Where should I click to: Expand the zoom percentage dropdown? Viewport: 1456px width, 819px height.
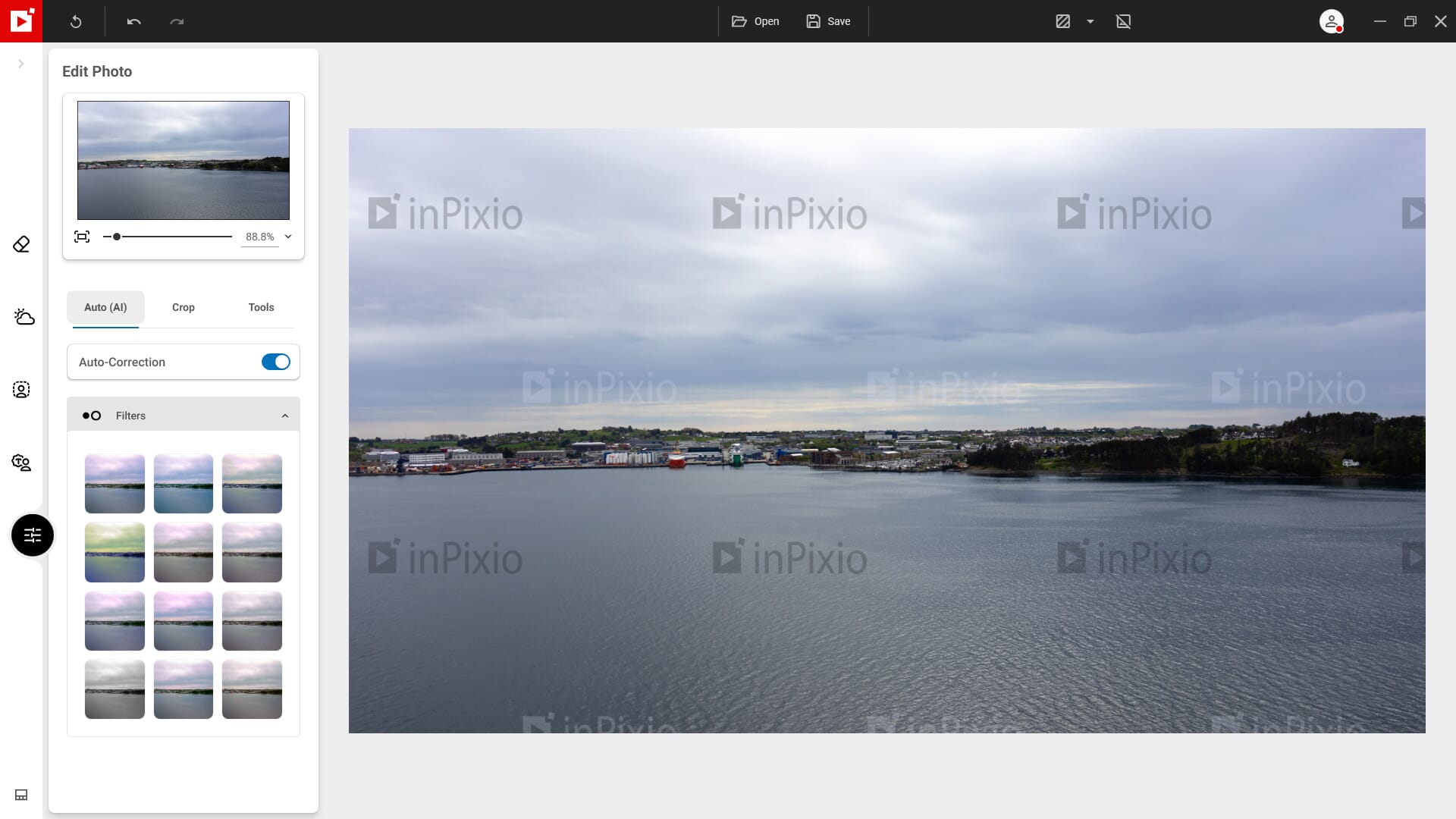(x=289, y=236)
